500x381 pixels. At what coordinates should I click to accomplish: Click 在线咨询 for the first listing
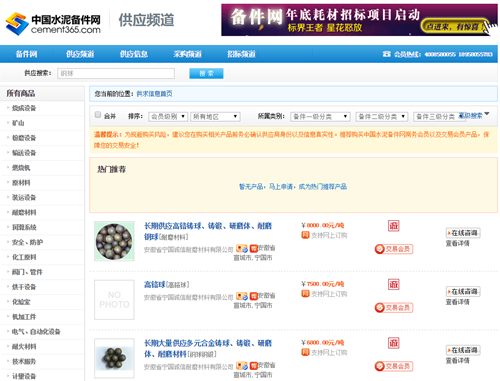pyautogui.click(x=463, y=233)
